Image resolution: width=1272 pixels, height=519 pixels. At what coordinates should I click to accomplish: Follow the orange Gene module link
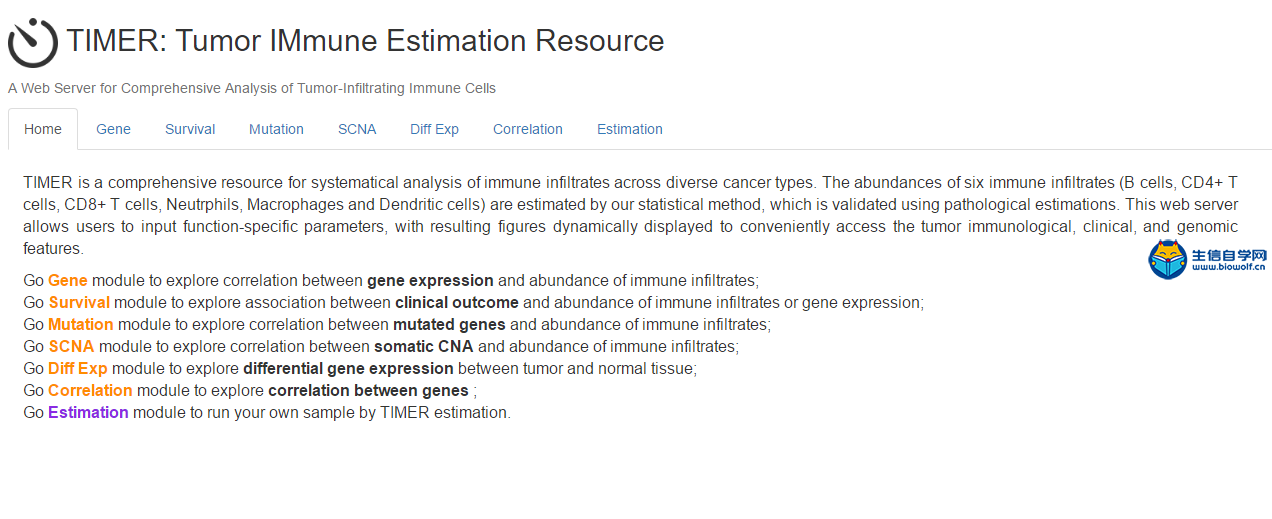[68, 281]
